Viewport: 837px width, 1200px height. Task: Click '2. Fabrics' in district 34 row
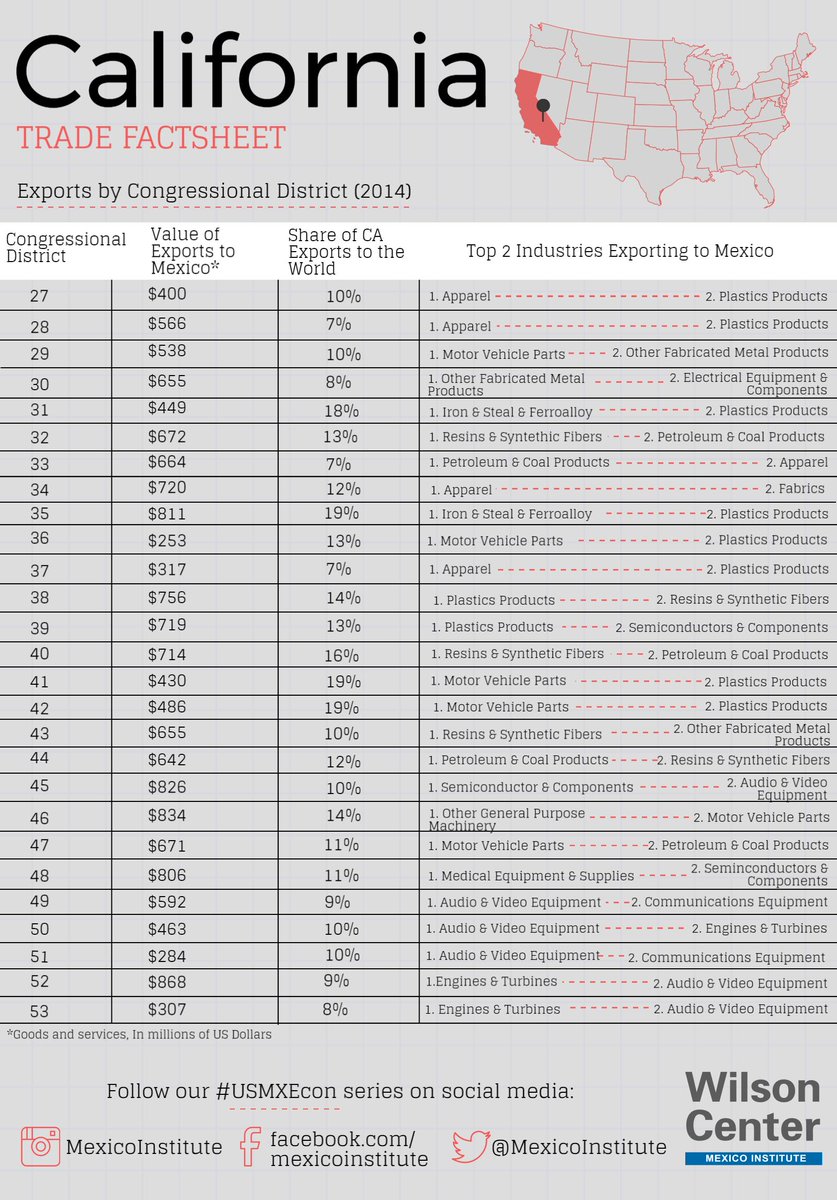(795, 489)
